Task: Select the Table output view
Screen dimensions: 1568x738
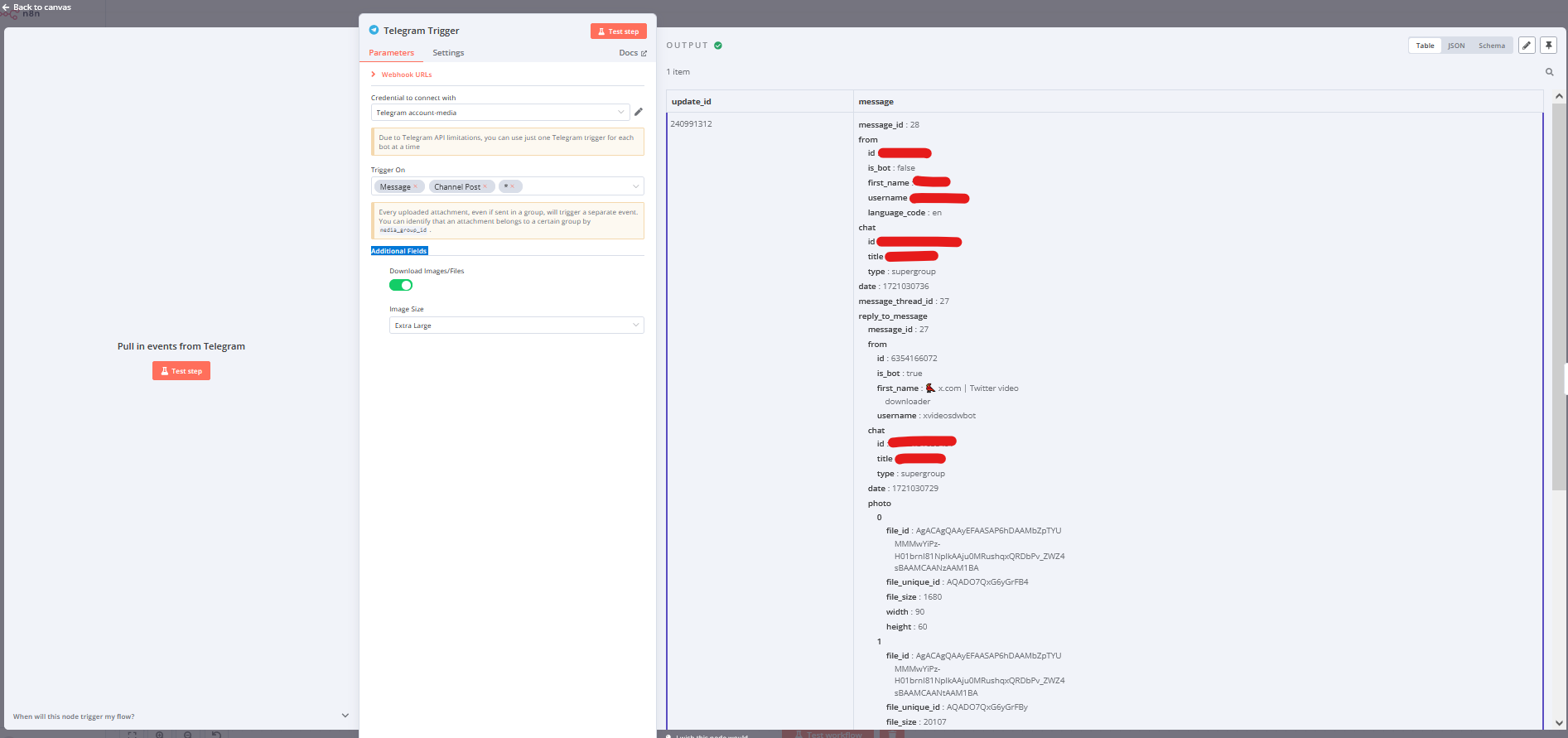Action: tap(1425, 46)
